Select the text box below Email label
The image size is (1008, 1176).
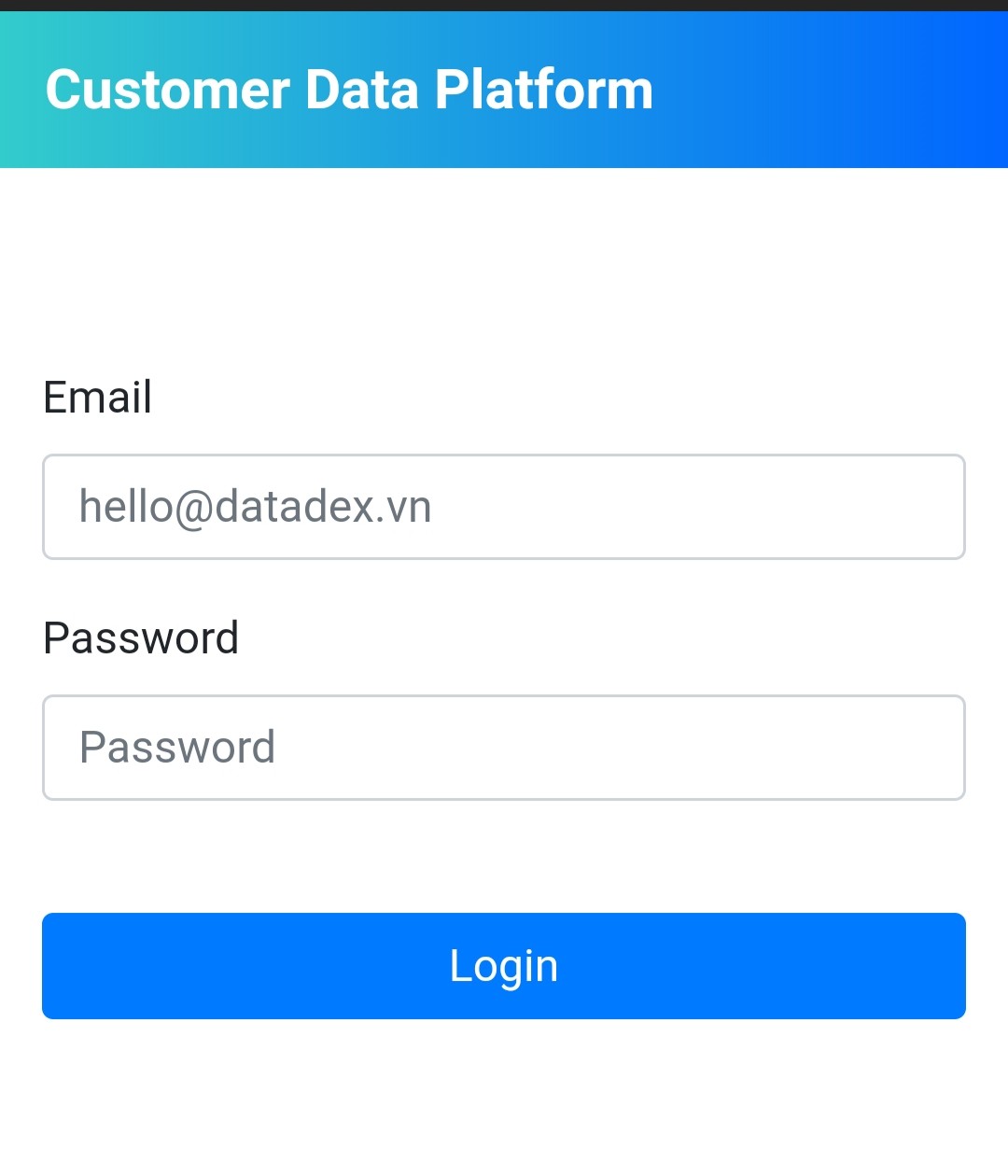[504, 507]
